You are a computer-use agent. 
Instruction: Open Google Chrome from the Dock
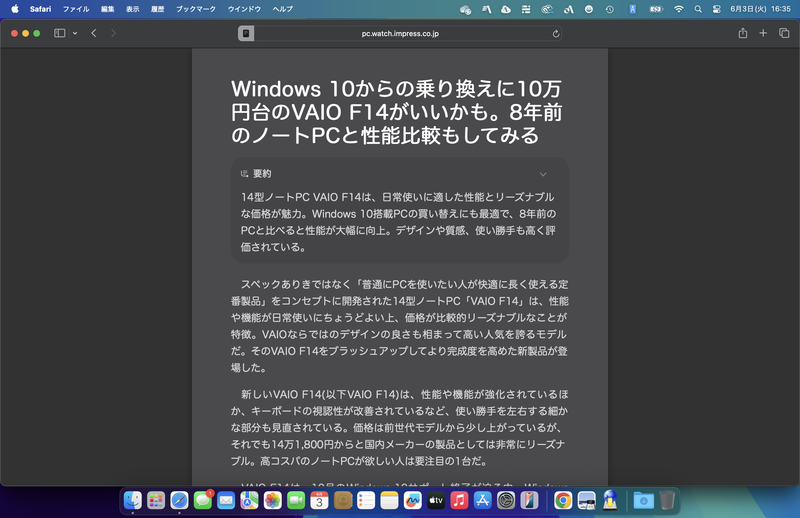coord(563,500)
